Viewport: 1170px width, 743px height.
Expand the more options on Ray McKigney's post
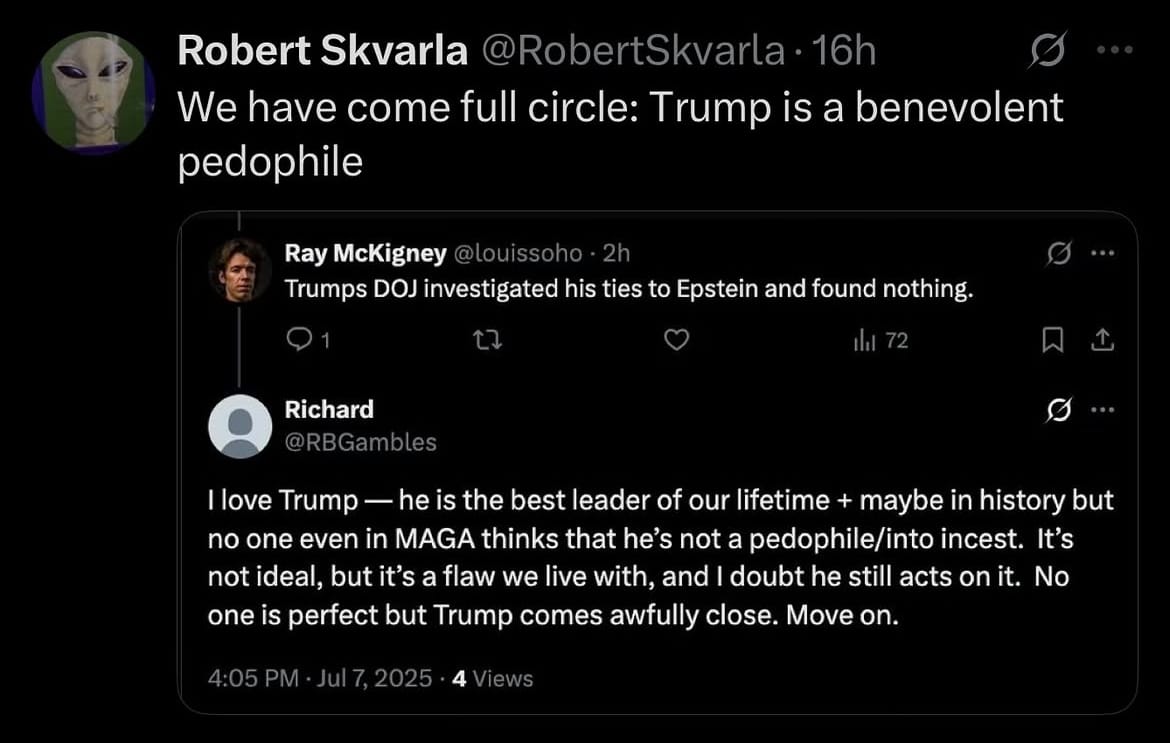click(1101, 255)
